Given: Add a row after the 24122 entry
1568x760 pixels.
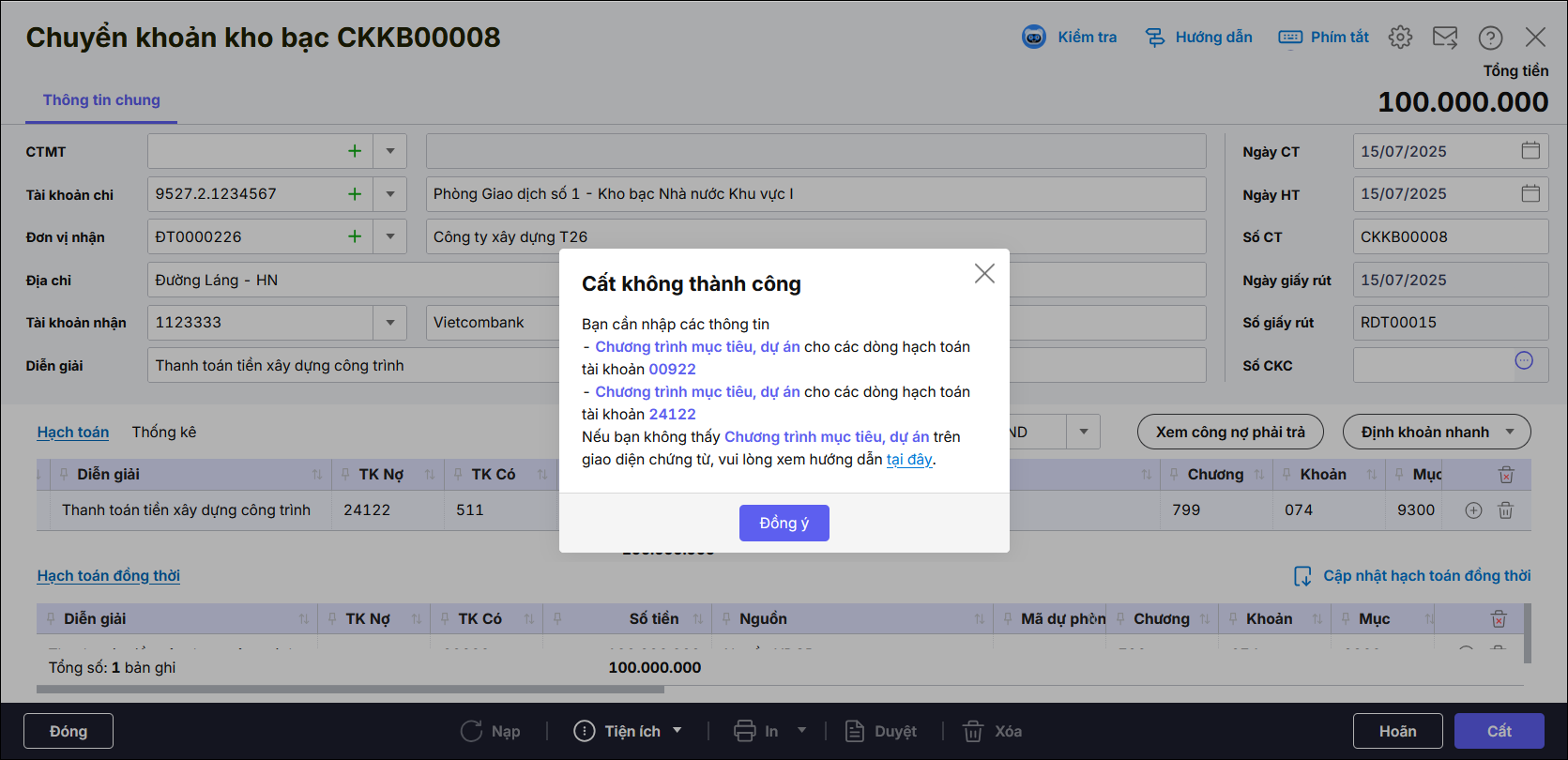Looking at the screenshot, I should click(1473, 510).
